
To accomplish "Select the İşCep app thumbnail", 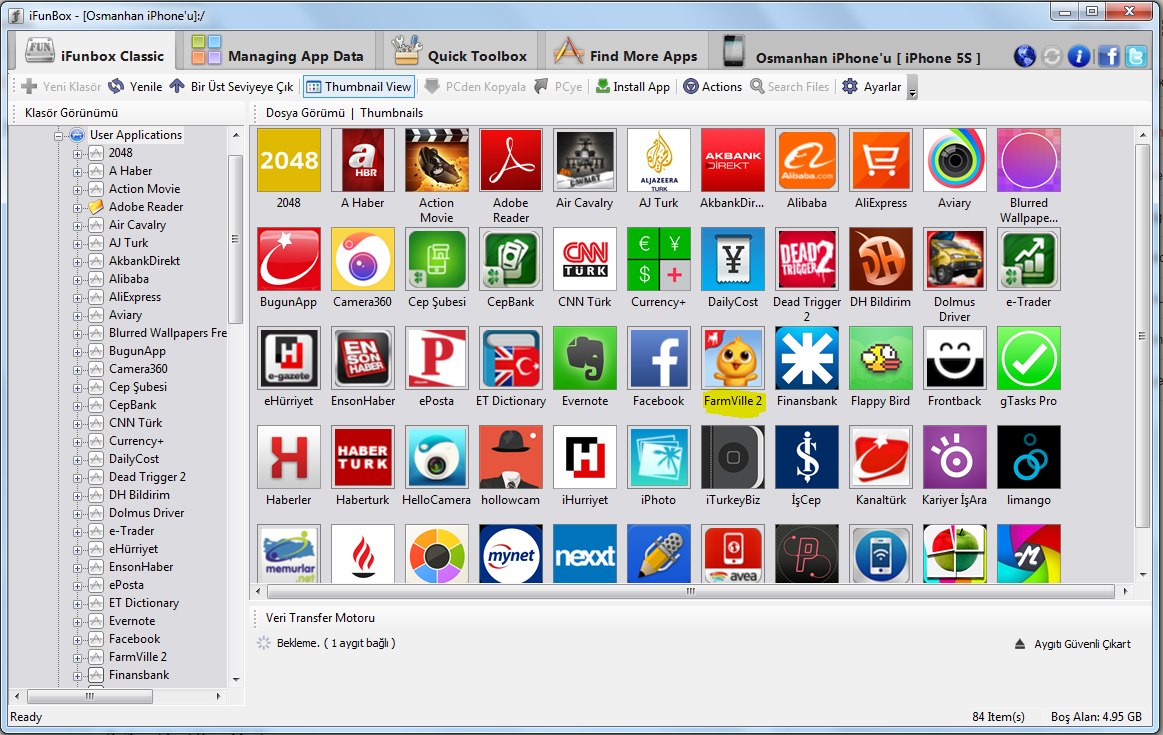I will [x=806, y=457].
